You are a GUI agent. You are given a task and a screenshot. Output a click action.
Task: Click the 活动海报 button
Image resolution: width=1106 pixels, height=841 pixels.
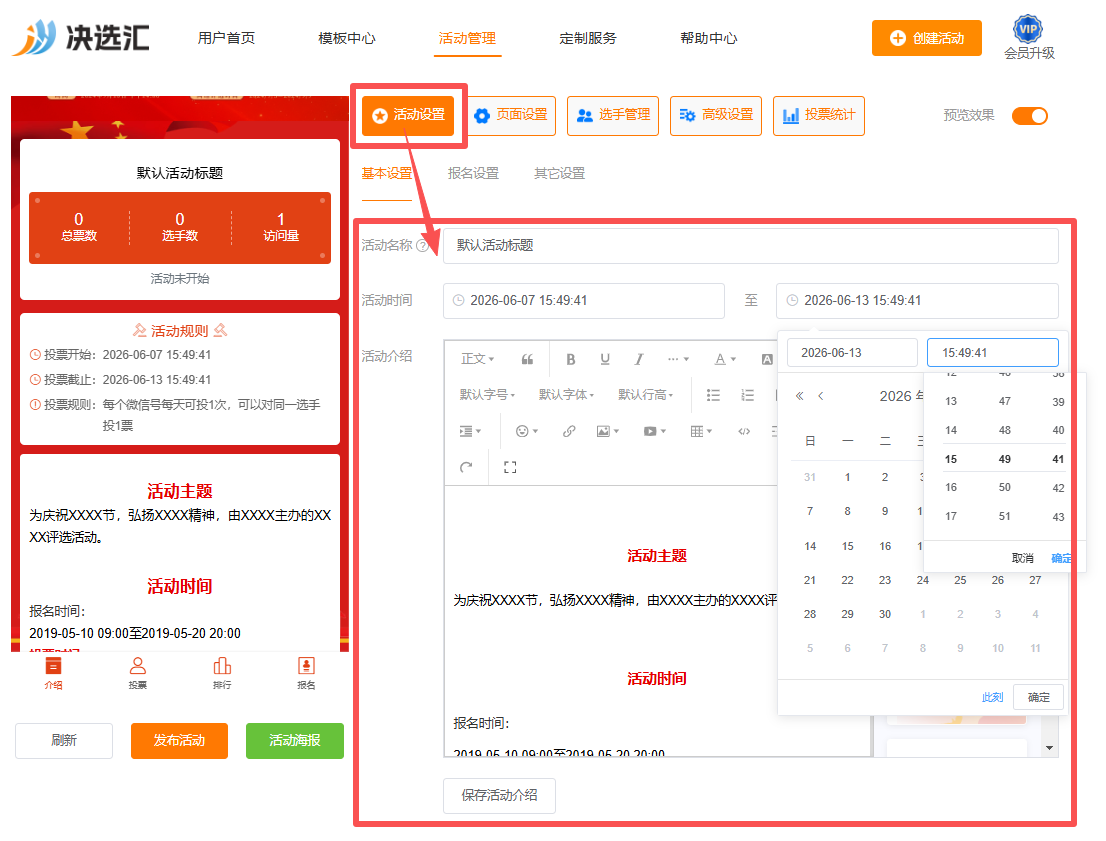(x=295, y=741)
